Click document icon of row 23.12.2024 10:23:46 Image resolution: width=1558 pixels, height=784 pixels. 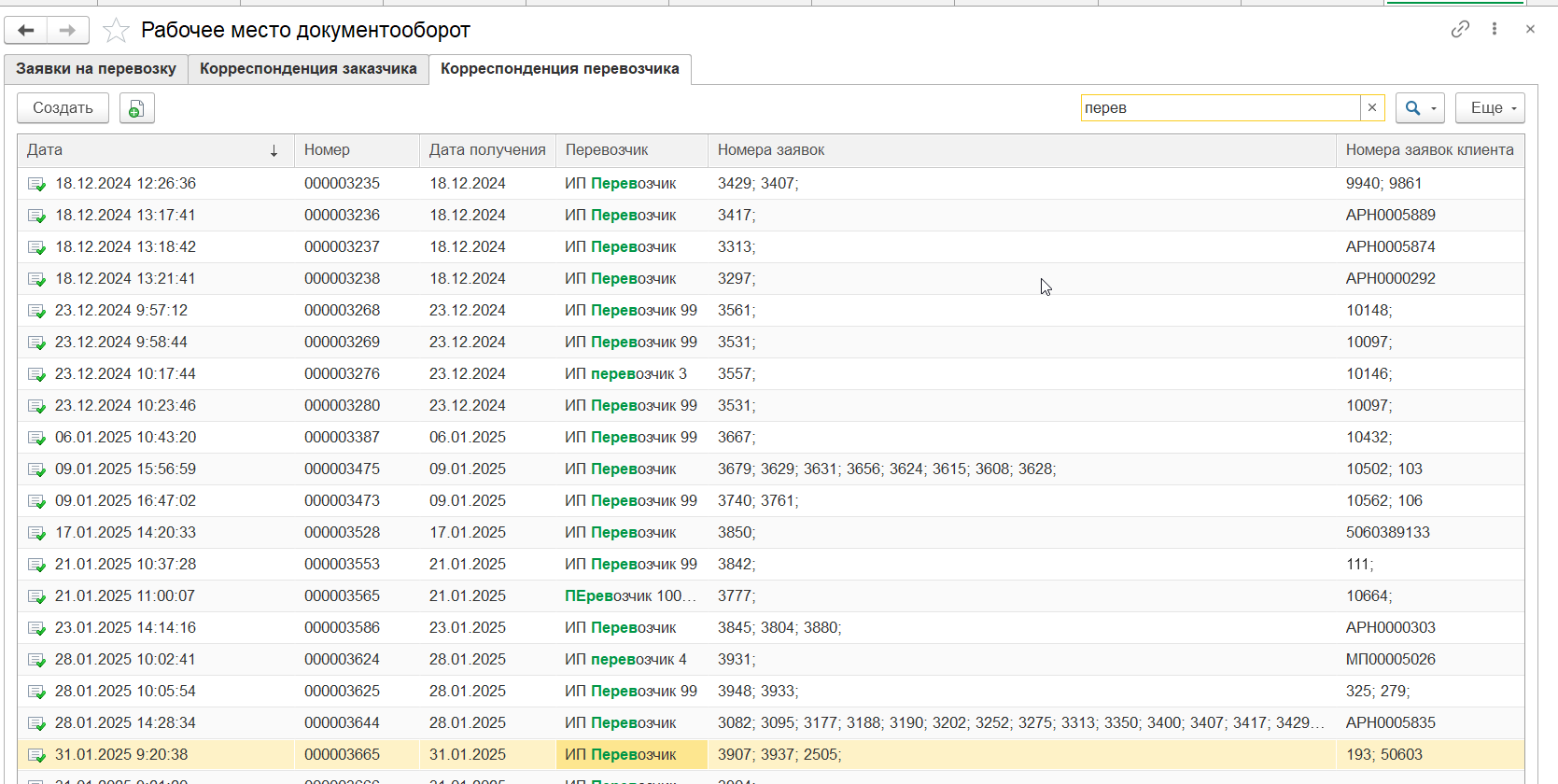click(36, 406)
